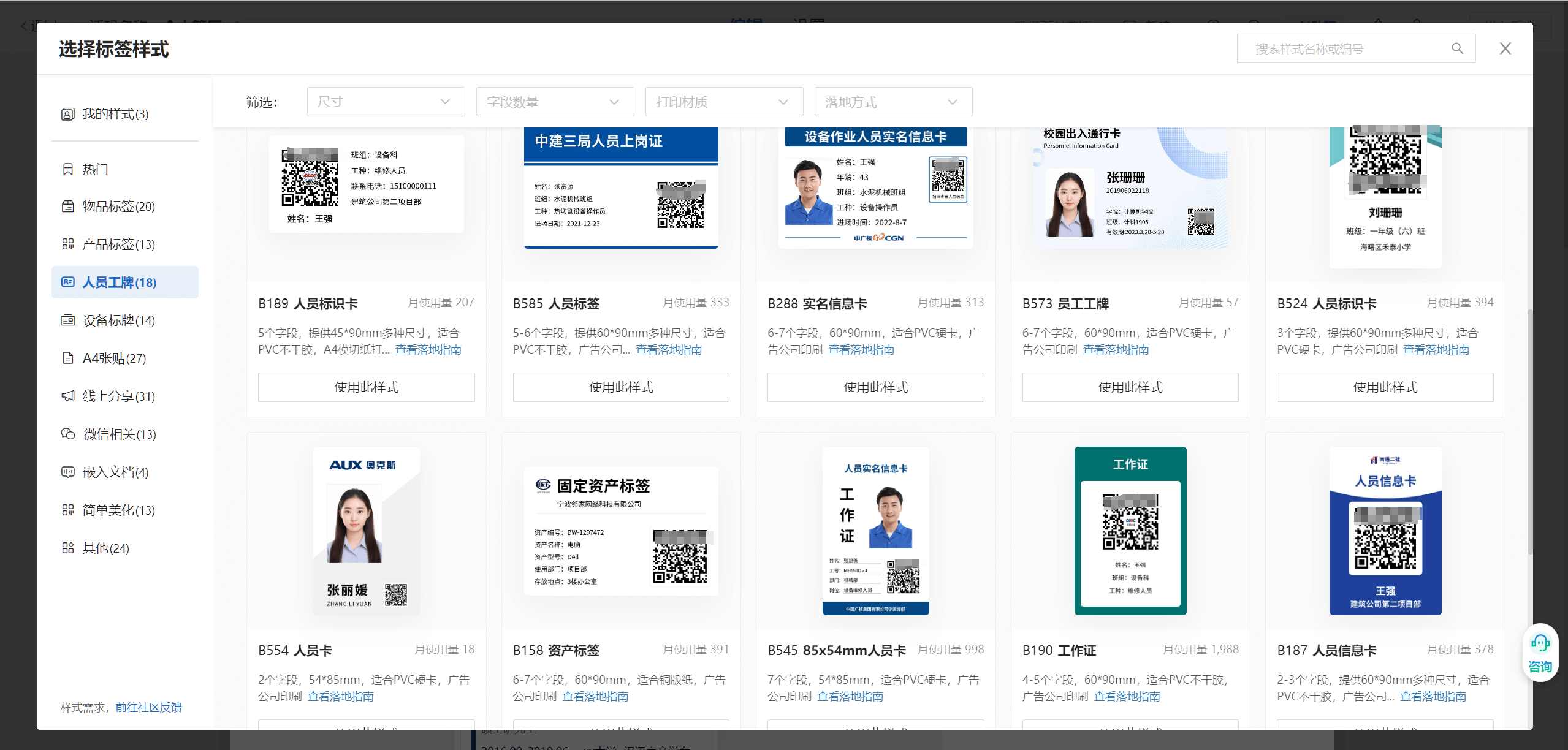The width and height of the screenshot is (1568, 750).
Task: Select 设备标牌(14) category
Action: (x=125, y=320)
